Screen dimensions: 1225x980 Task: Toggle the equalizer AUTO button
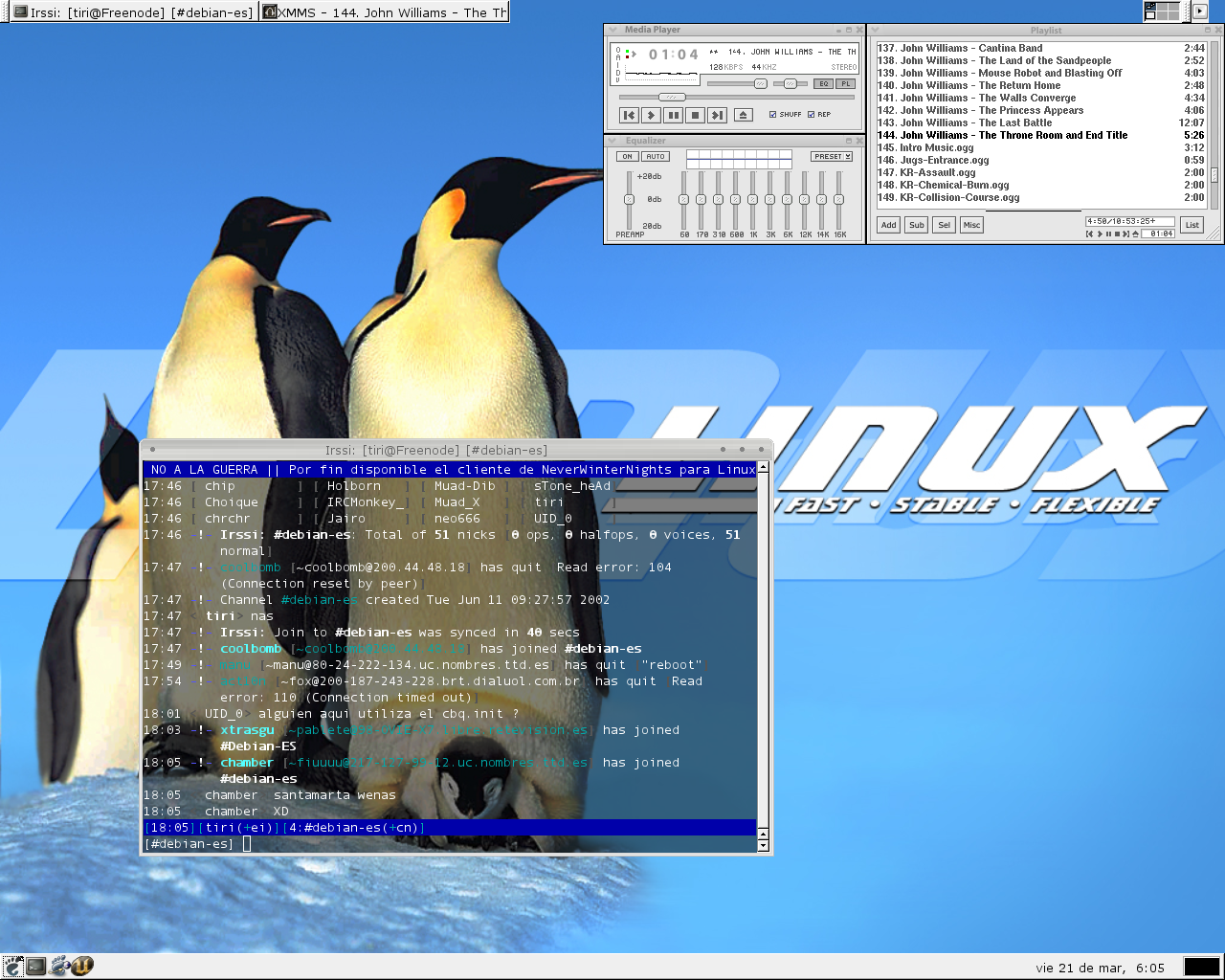click(656, 156)
